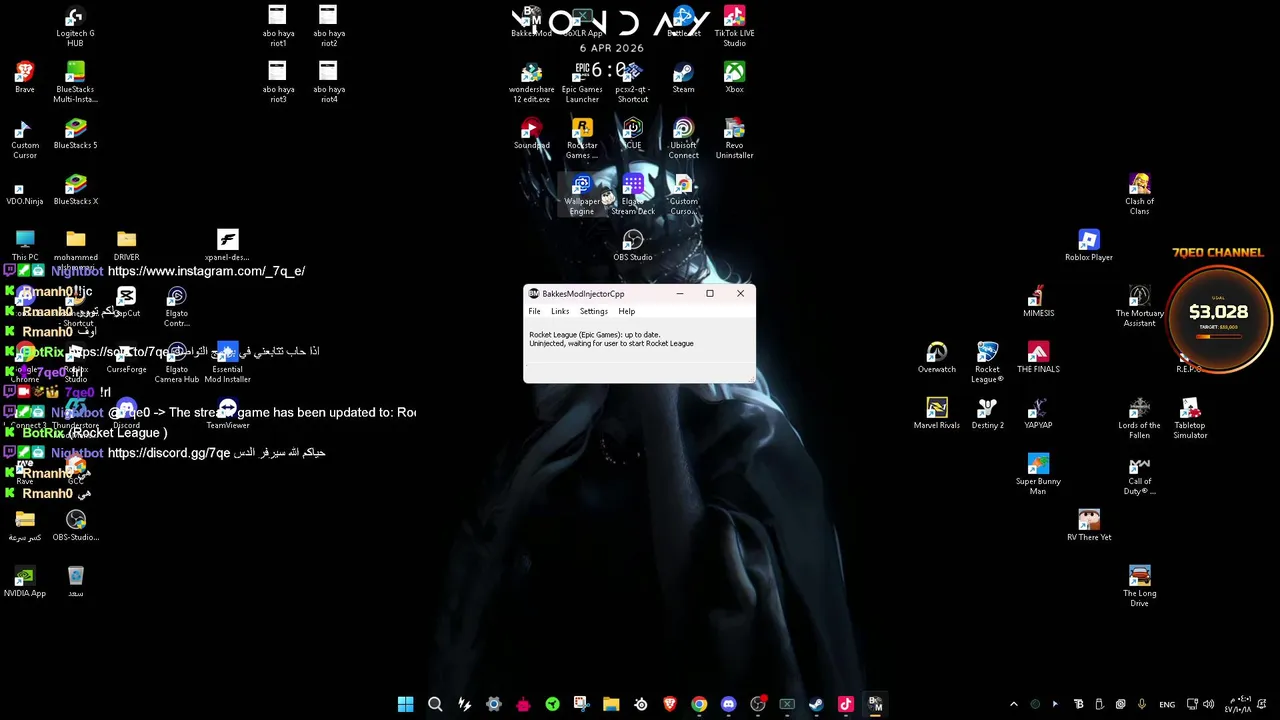The width and height of the screenshot is (1280, 720).
Task: Select the Super Bunny Man icon
Action: pyautogui.click(x=1038, y=475)
